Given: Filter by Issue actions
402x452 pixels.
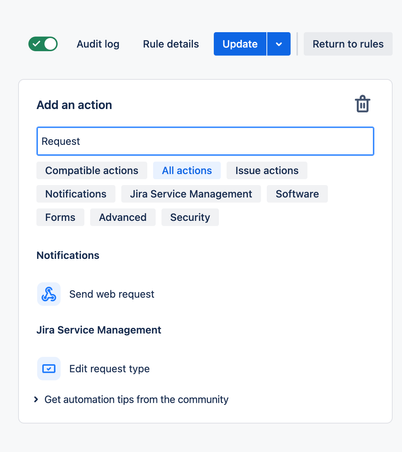Looking at the screenshot, I should click(267, 171).
